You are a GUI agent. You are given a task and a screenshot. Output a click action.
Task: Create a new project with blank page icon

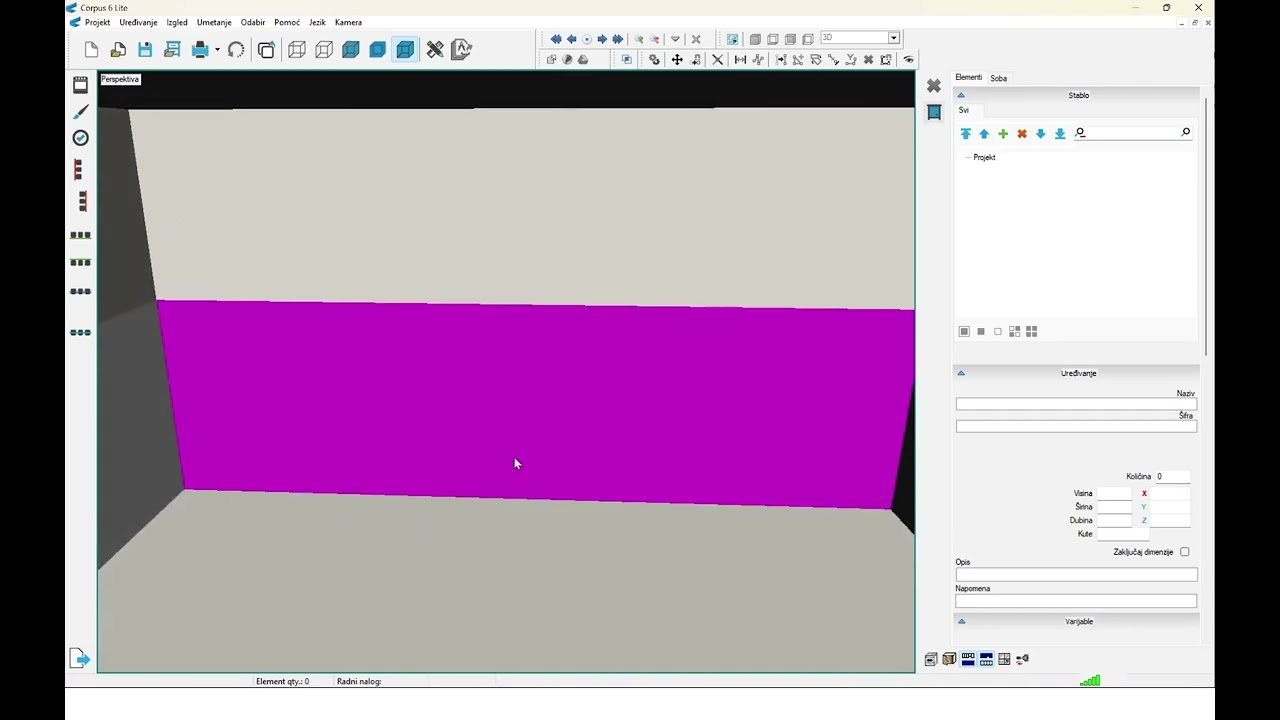point(92,50)
